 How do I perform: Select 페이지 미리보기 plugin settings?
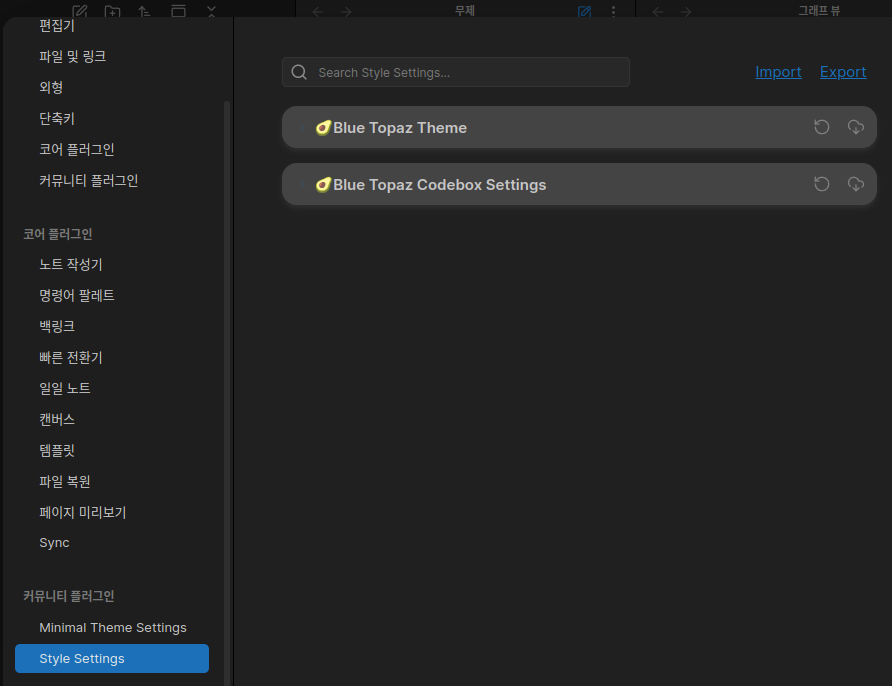point(112,512)
